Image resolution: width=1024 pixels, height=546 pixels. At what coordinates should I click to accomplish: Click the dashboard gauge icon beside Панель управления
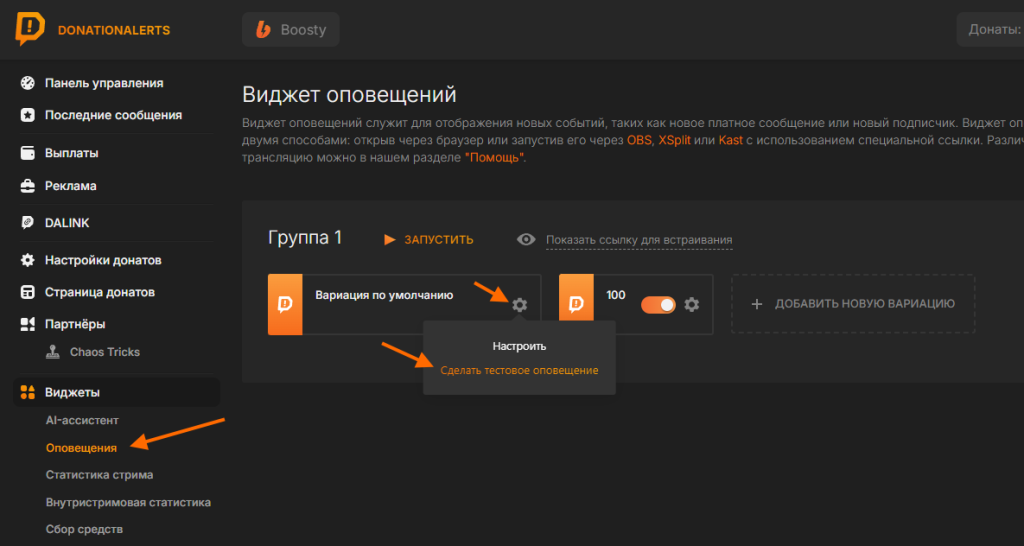27,83
